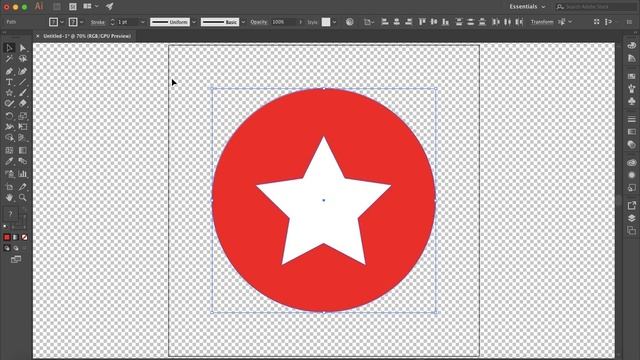
Task: Select the Perspective Grid tool
Action: 23,138
